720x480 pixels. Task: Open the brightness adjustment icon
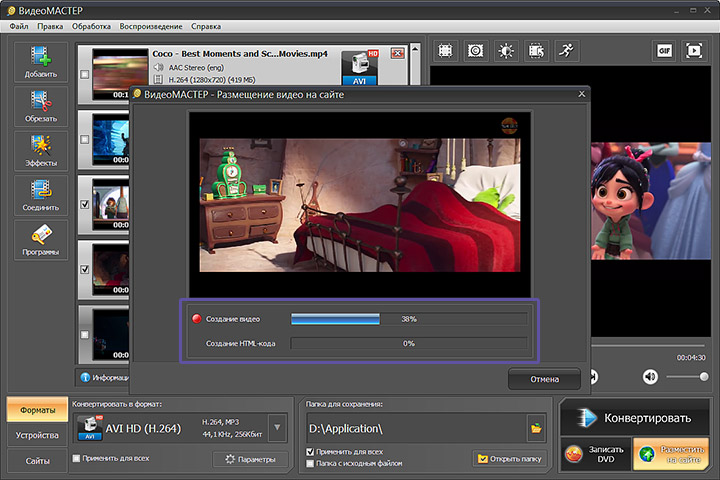tap(506, 51)
